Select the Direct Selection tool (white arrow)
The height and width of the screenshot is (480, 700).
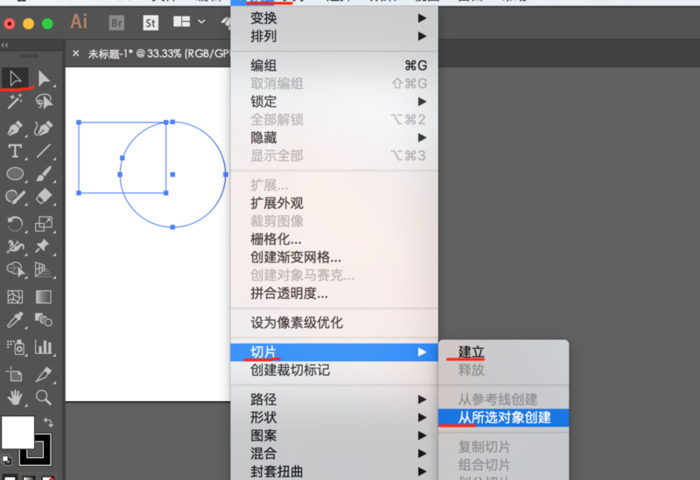click(x=44, y=78)
